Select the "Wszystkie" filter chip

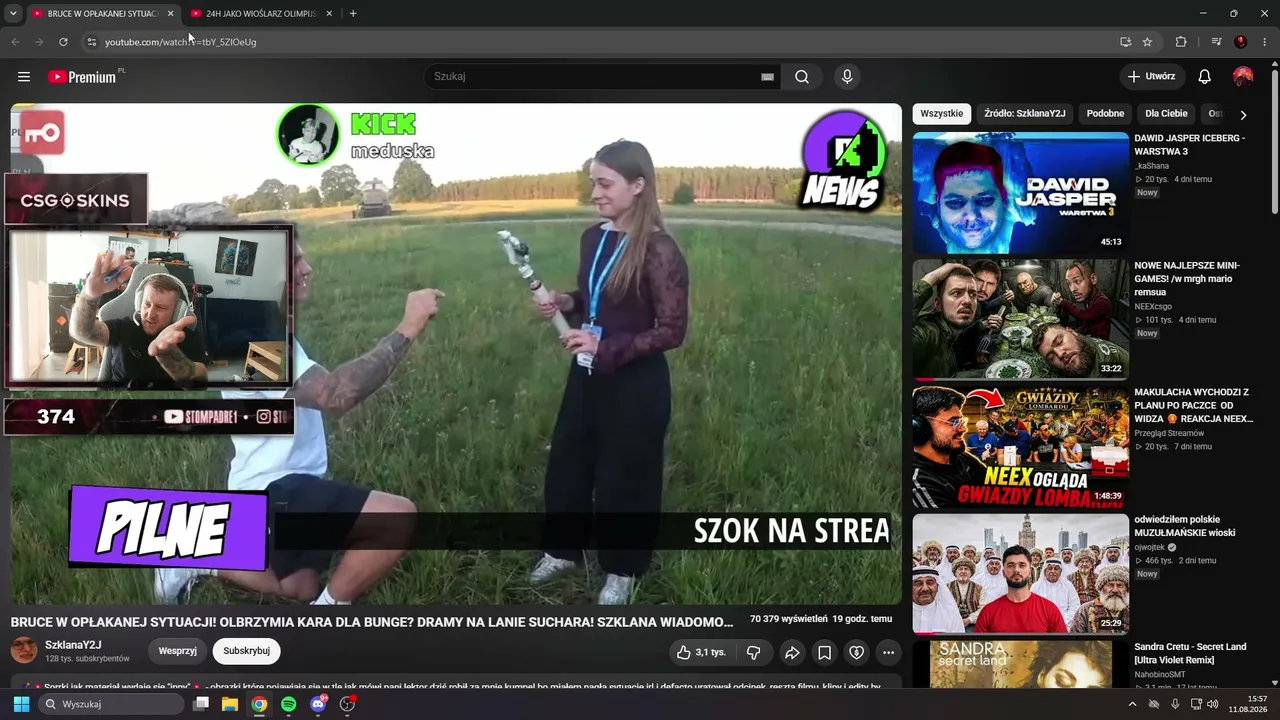click(942, 114)
